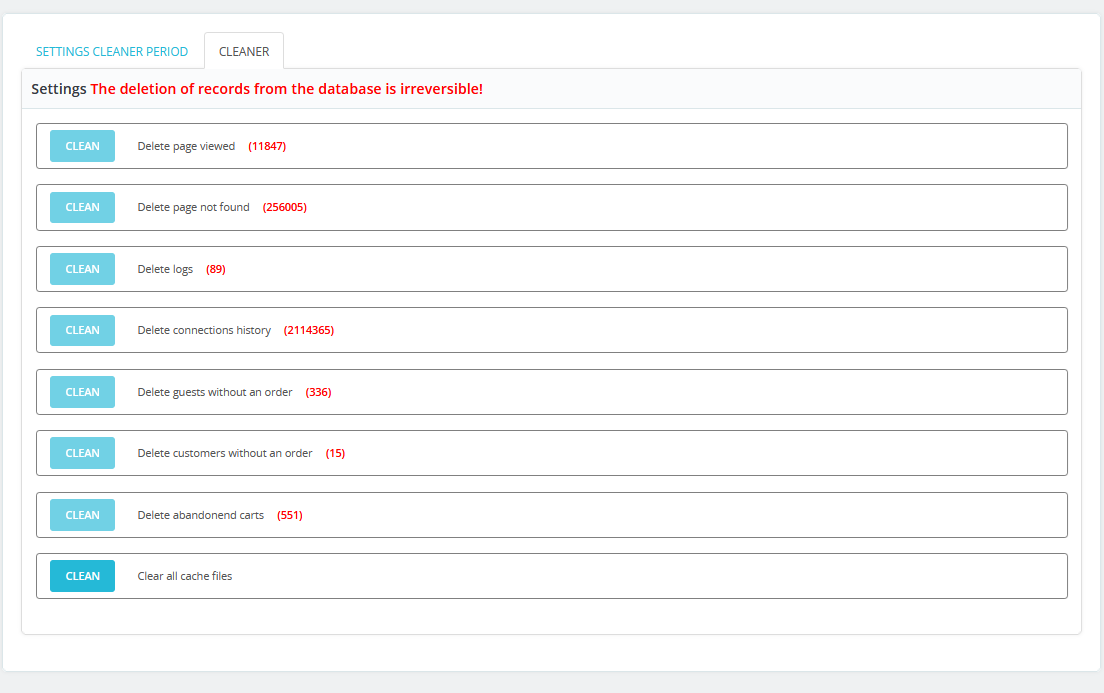Viewport: 1104px width, 693px height.
Task: Clean customers without an order
Action: coord(82,453)
